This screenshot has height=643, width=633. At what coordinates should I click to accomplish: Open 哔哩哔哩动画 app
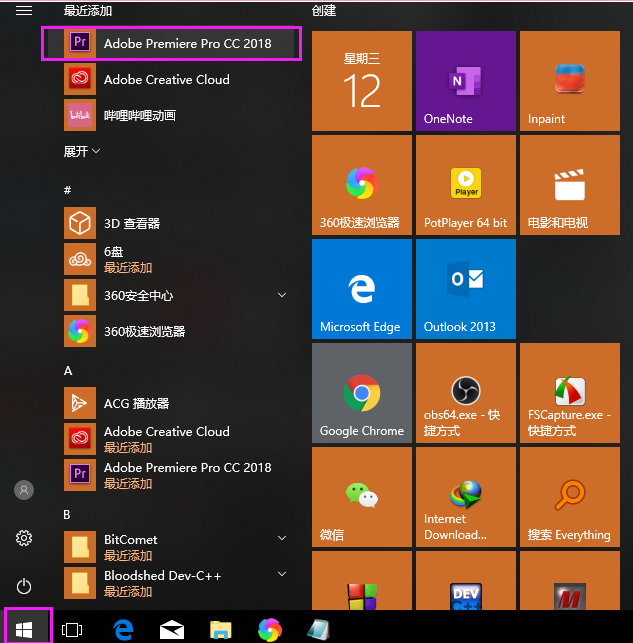171,115
